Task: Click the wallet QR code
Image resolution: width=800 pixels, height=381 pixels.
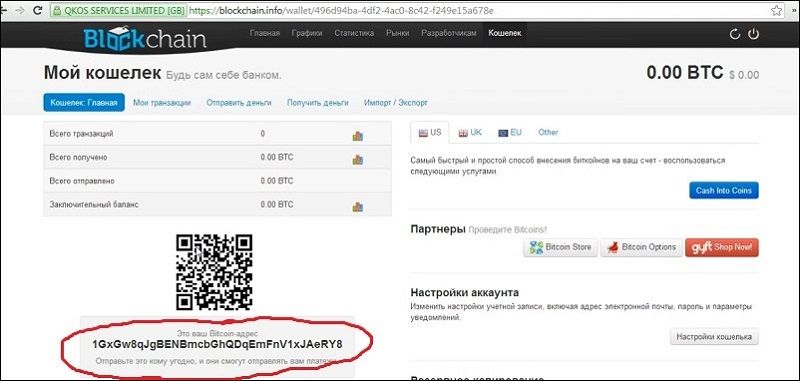Action: [x=214, y=272]
